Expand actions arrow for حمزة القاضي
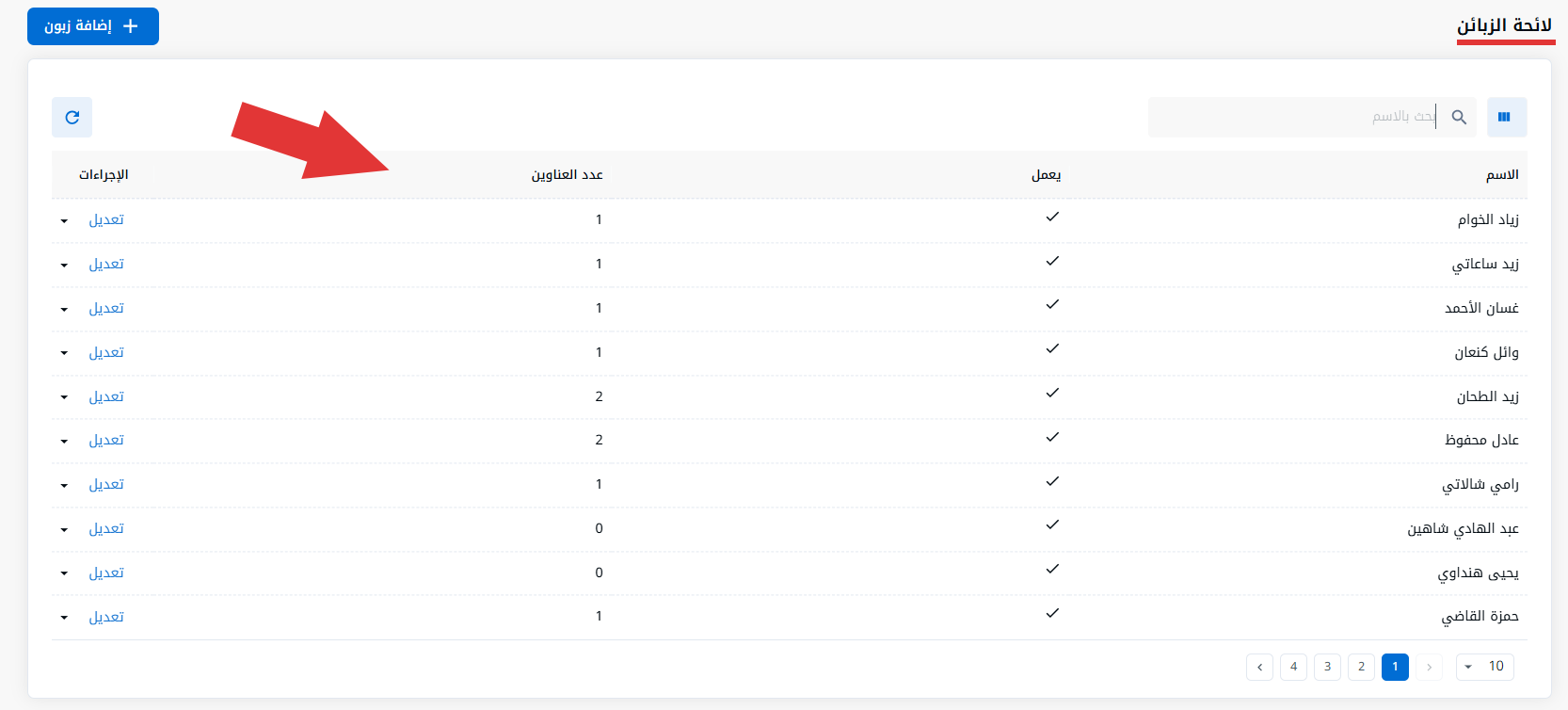The height and width of the screenshot is (710, 1568). pyautogui.click(x=64, y=618)
